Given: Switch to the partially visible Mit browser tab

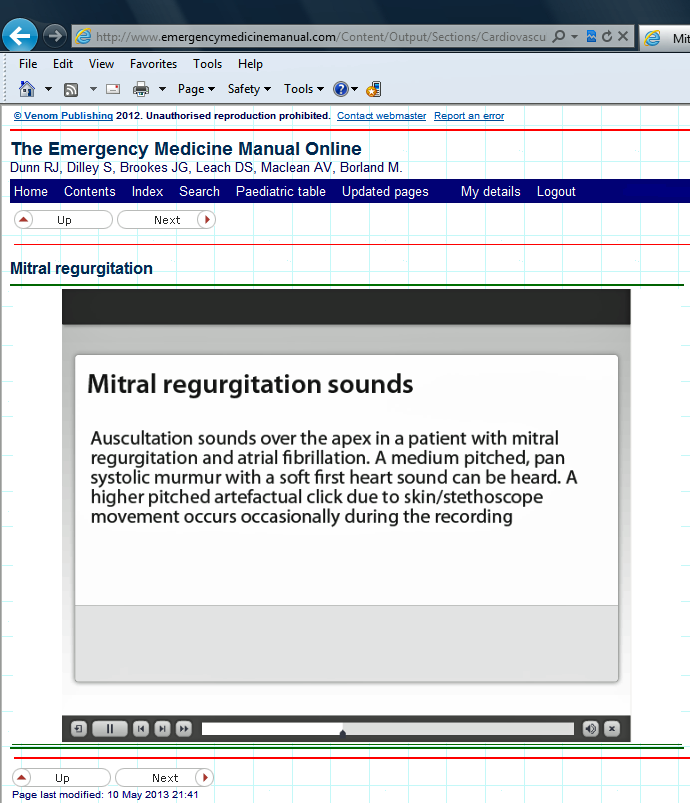Looking at the screenshot, I should pos(665,38).
